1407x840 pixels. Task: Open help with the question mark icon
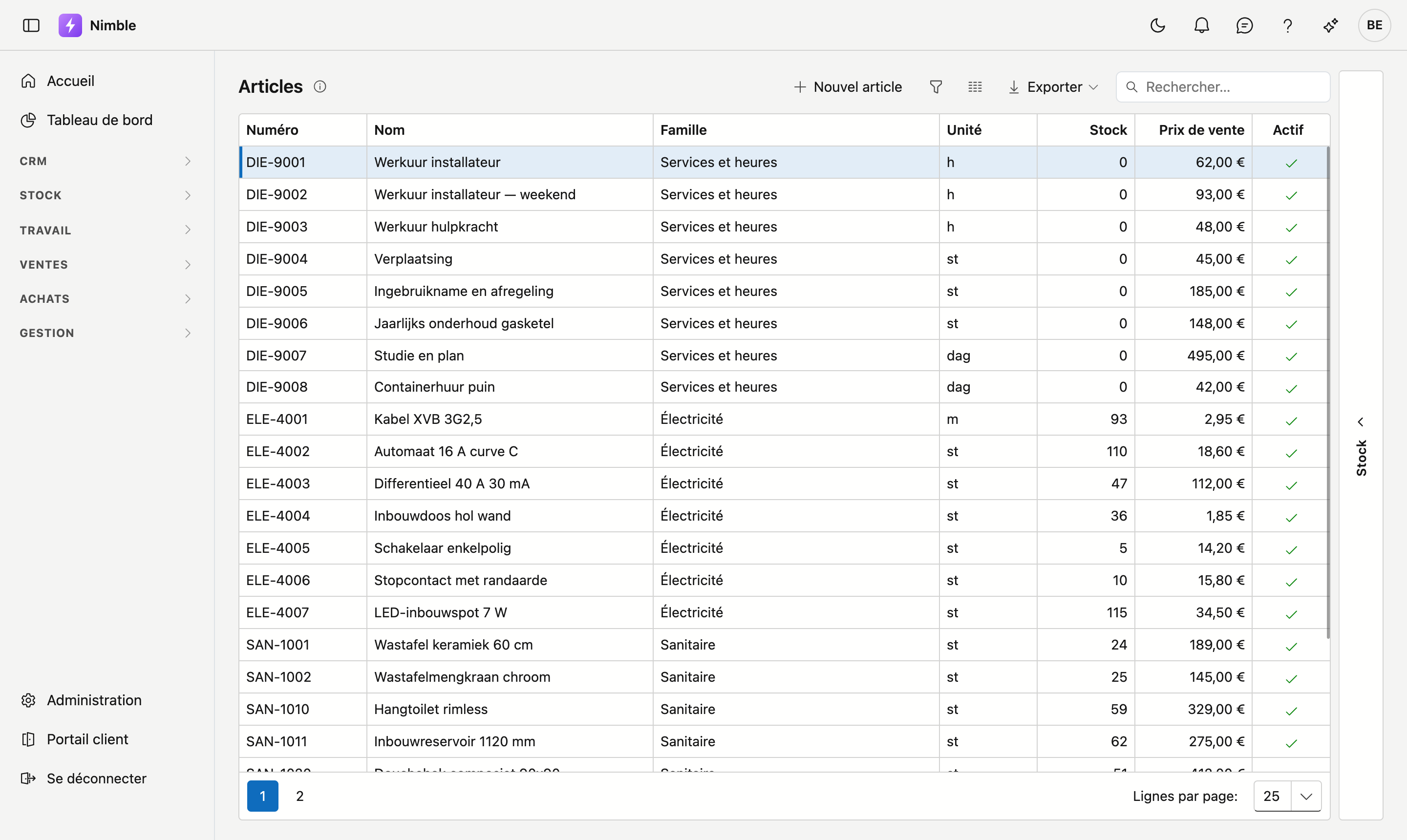(x=1287, y=25)
